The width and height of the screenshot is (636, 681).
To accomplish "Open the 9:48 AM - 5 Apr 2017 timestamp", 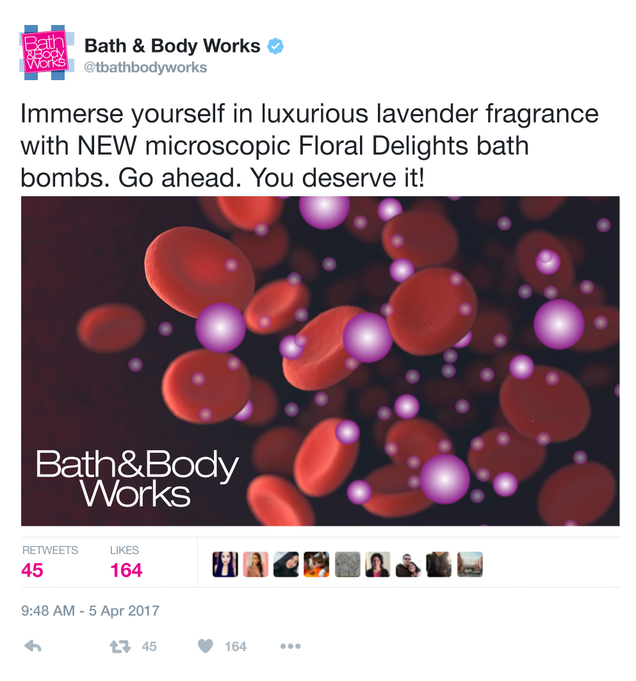I will pyautogui.click(x=90, y=611).
